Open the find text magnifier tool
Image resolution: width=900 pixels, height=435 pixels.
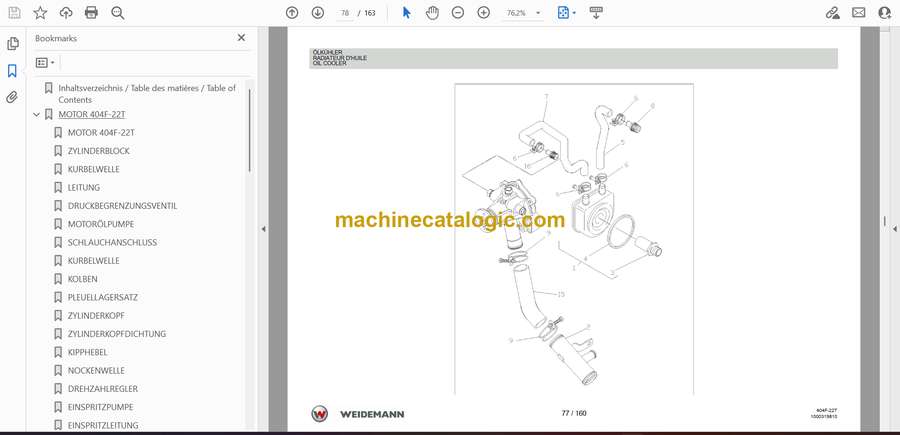pos(118,13)
